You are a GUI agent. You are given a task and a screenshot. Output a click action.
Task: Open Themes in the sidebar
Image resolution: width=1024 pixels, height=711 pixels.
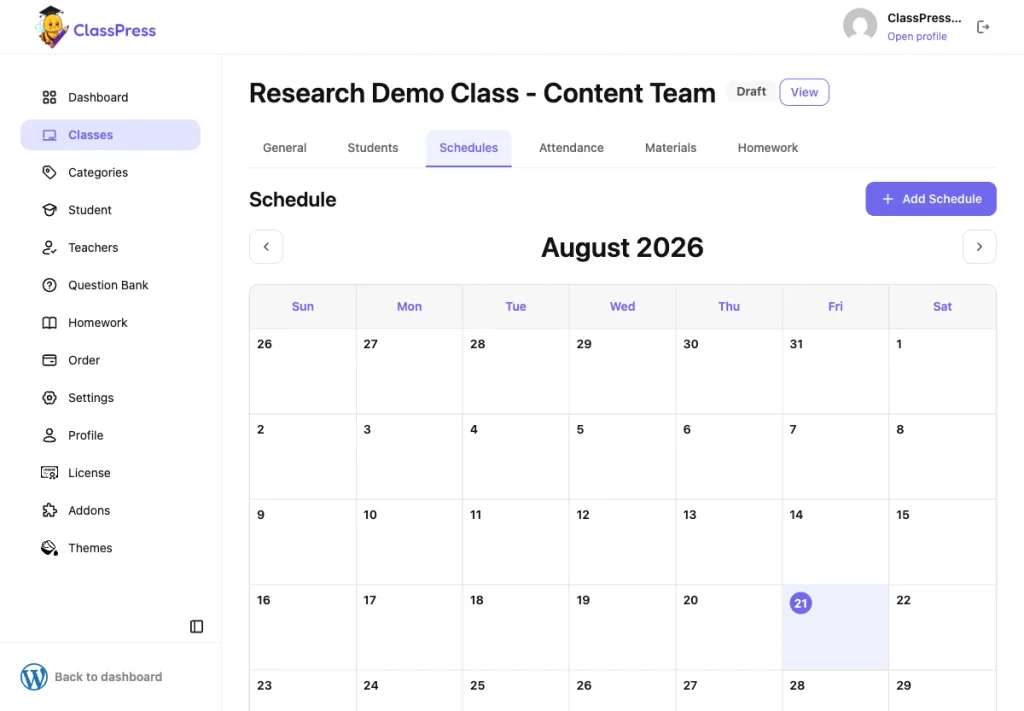[110, 548]
